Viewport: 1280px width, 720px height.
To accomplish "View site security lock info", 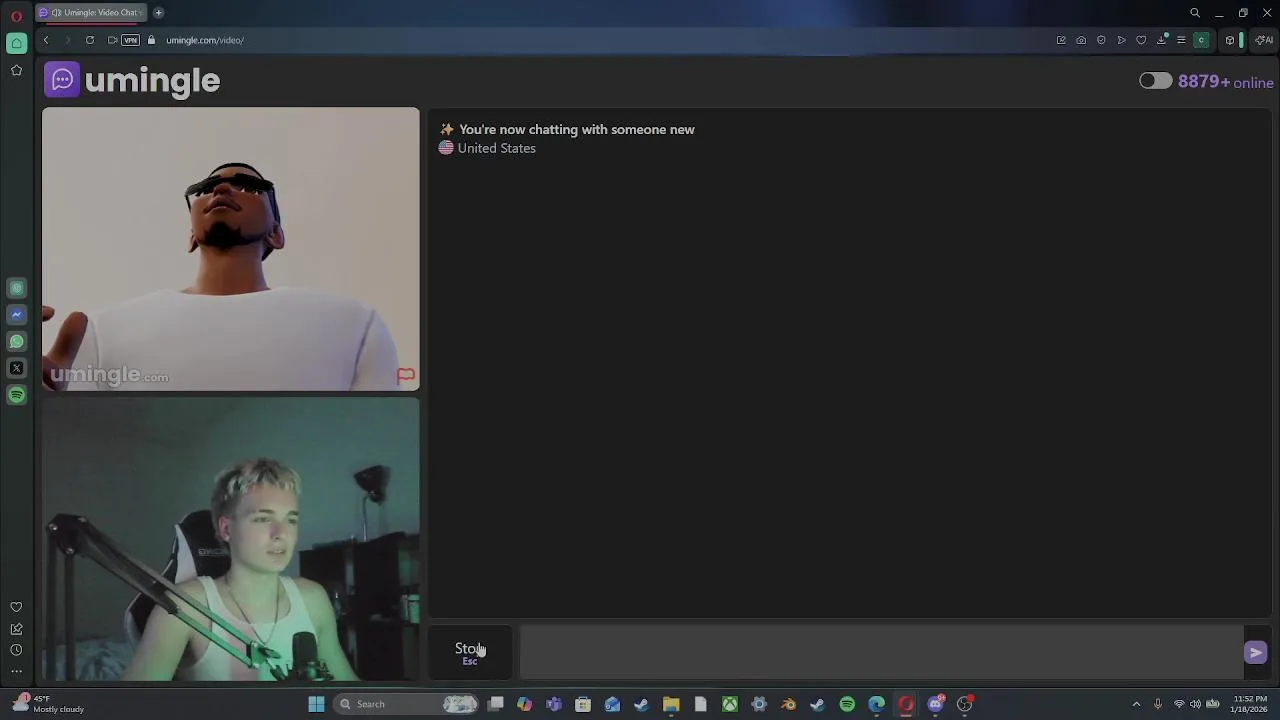I will coord(151,40).
